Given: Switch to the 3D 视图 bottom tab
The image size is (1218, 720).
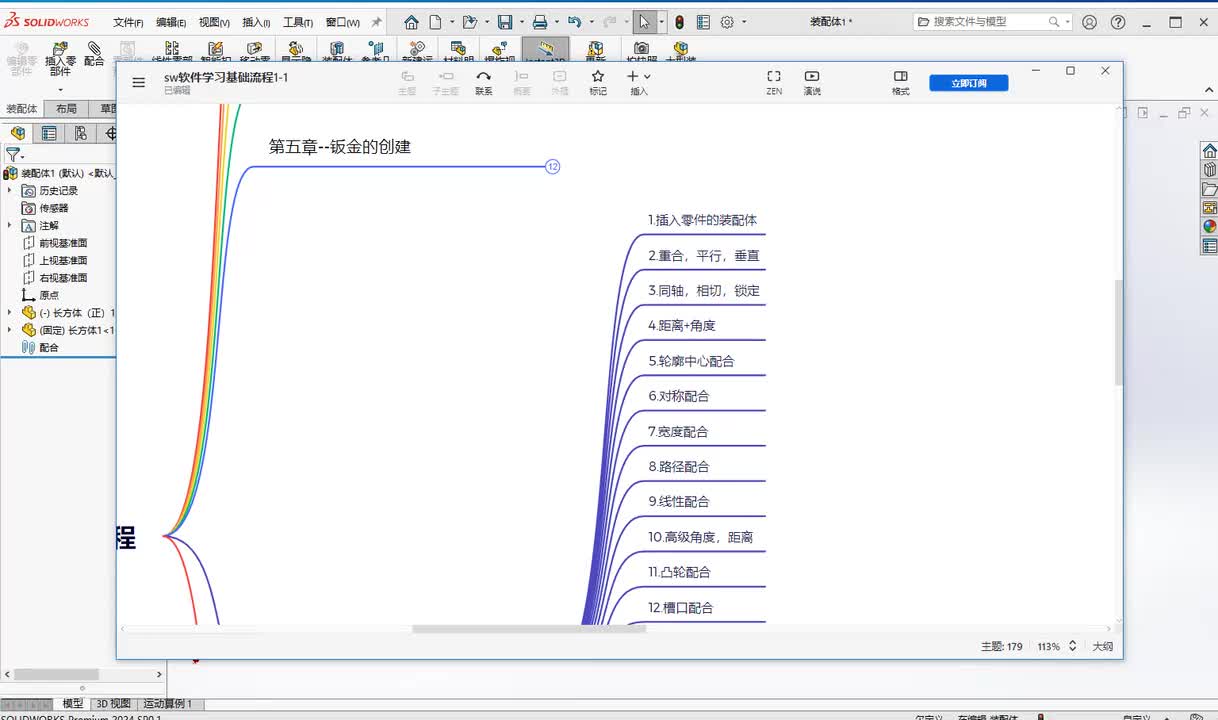Looking at the screenshot, I should (x=113, y=704).
